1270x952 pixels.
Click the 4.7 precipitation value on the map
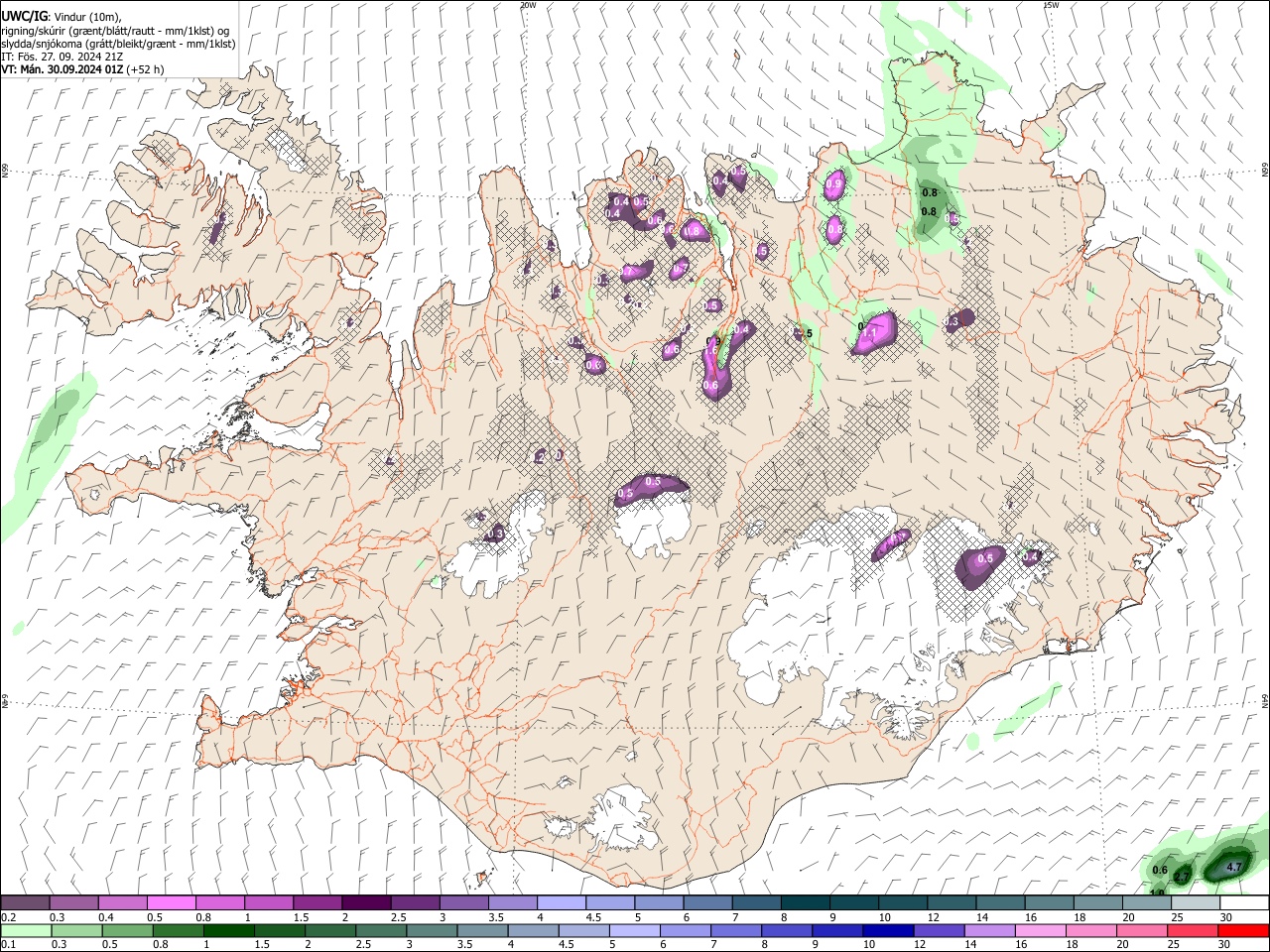1234,867
